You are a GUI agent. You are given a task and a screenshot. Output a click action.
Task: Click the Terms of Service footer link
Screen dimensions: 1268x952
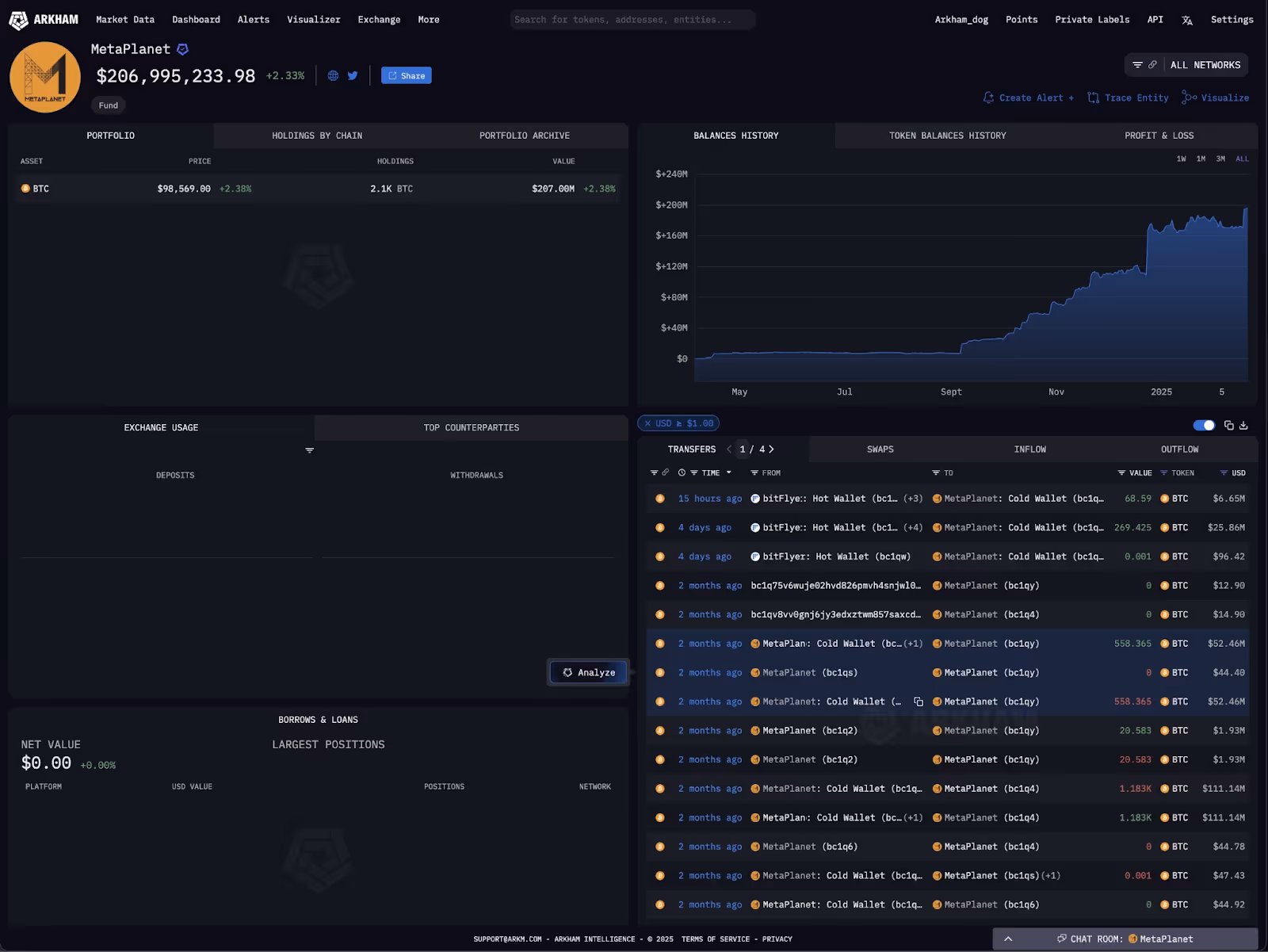[716, 939]
